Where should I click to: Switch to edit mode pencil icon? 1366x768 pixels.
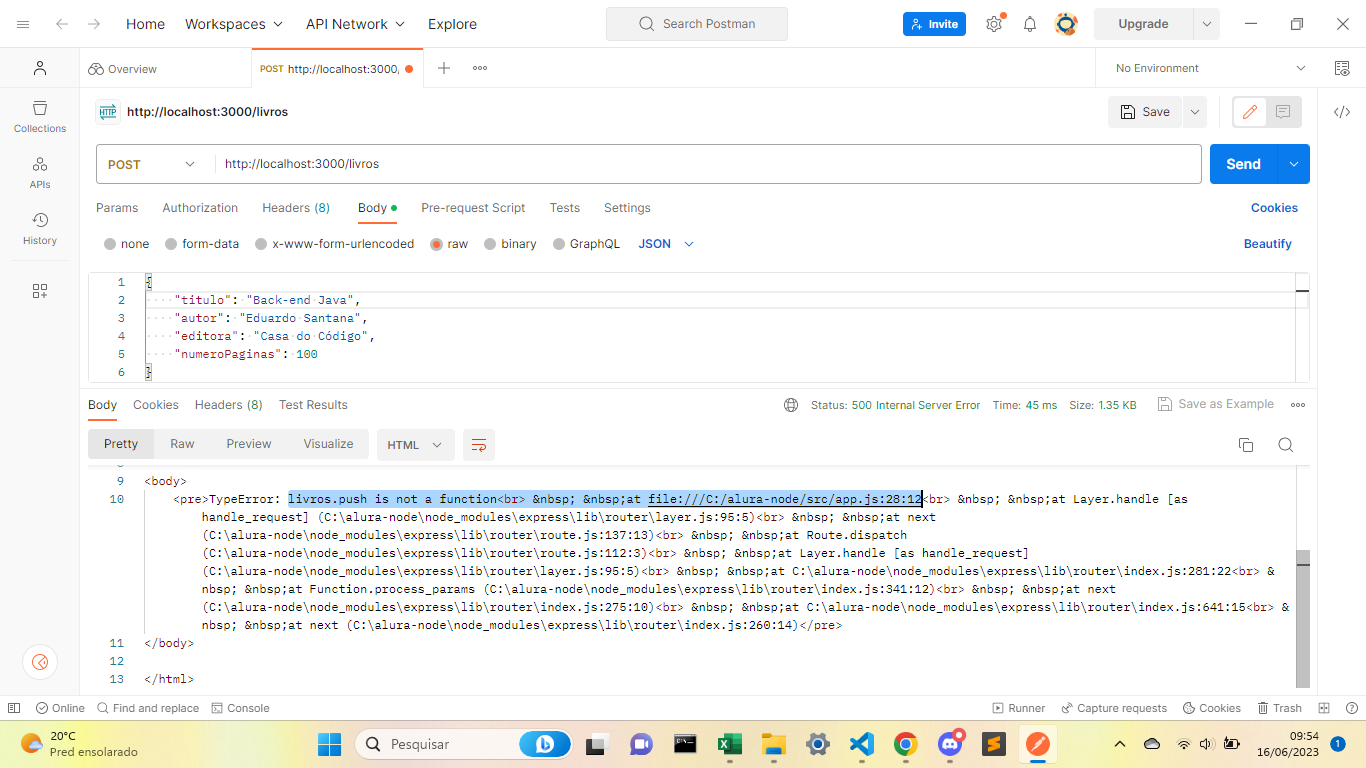pyautogui.click(x=1249, y=112)
